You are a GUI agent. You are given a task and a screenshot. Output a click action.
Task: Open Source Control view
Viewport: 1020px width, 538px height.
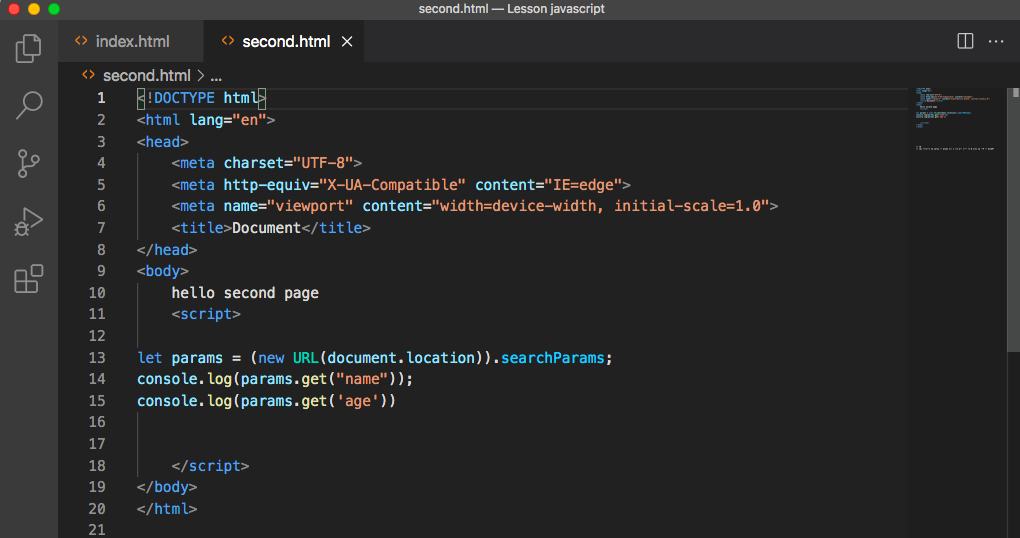[x=29, y=163]
